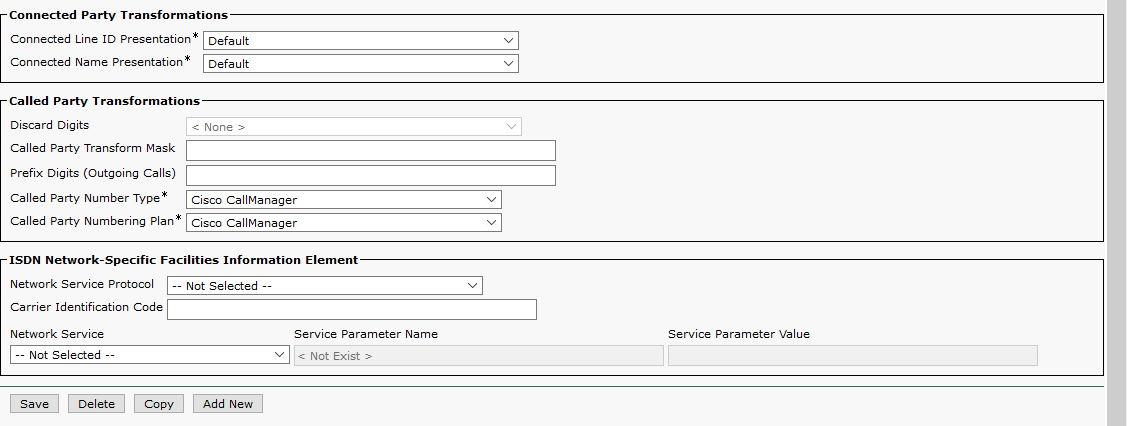The width and height of the screenshot is (1127, 426).
Task: Expand the Called Party Number Type dropdown
Action: click(343, 200)
